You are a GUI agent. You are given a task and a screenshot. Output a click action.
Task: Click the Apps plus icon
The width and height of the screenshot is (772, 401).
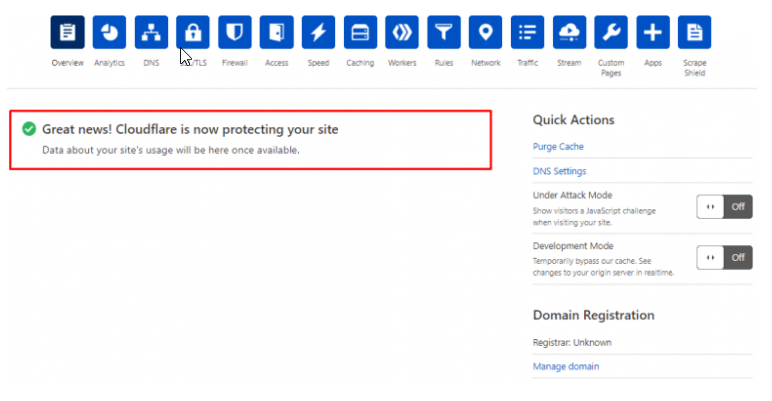(653, 33)
